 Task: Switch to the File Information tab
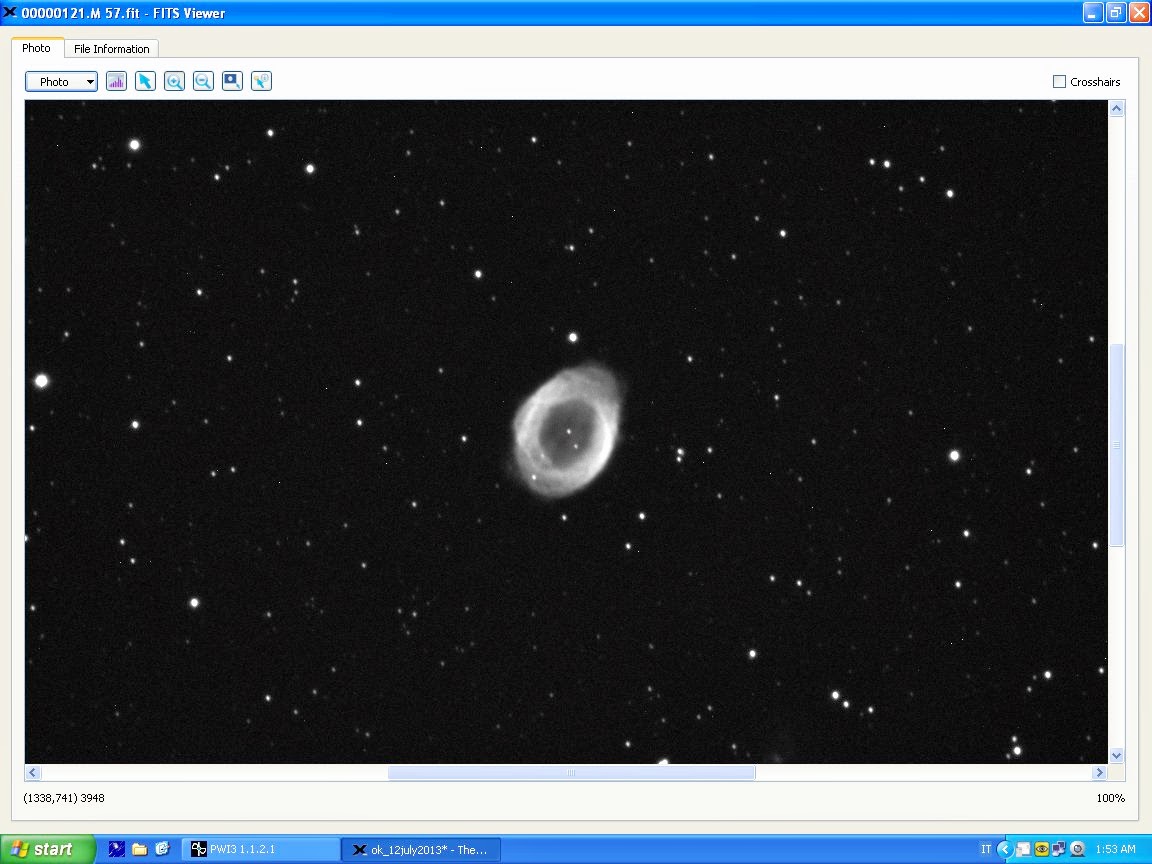pos(111,49)
